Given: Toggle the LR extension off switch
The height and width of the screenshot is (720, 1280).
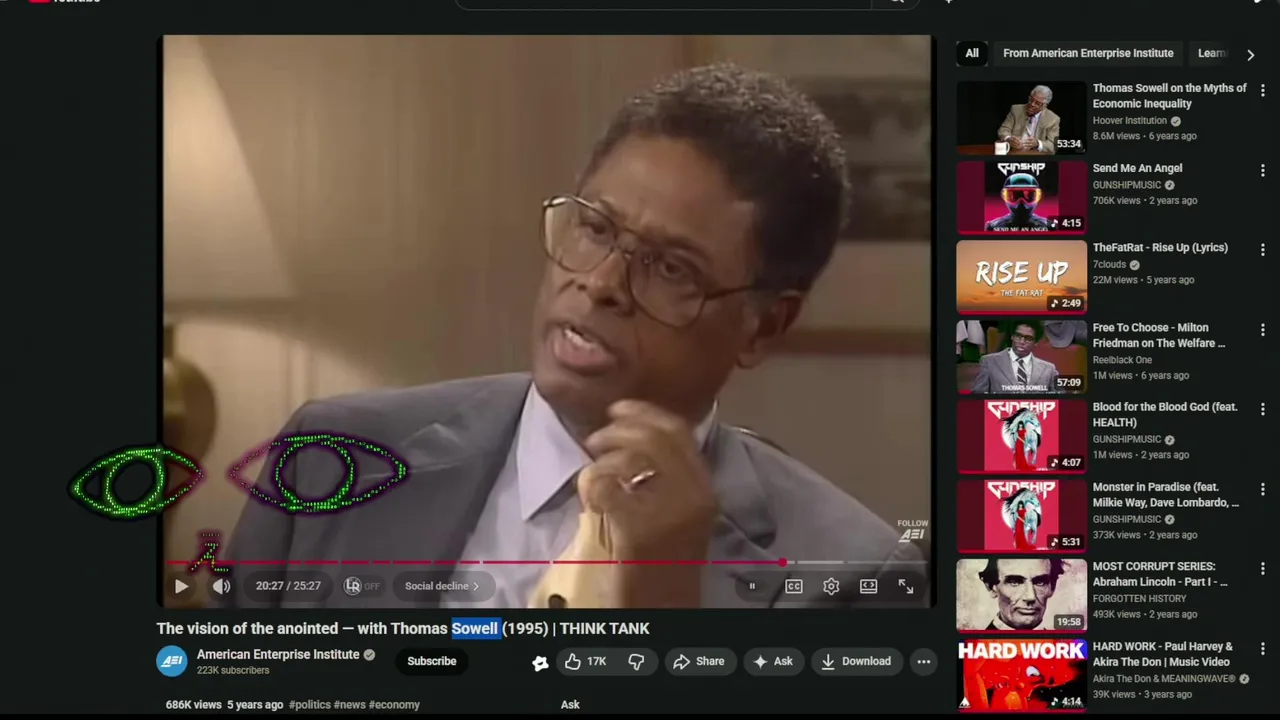Looking at the screenshot, I should tap(362, 586).
